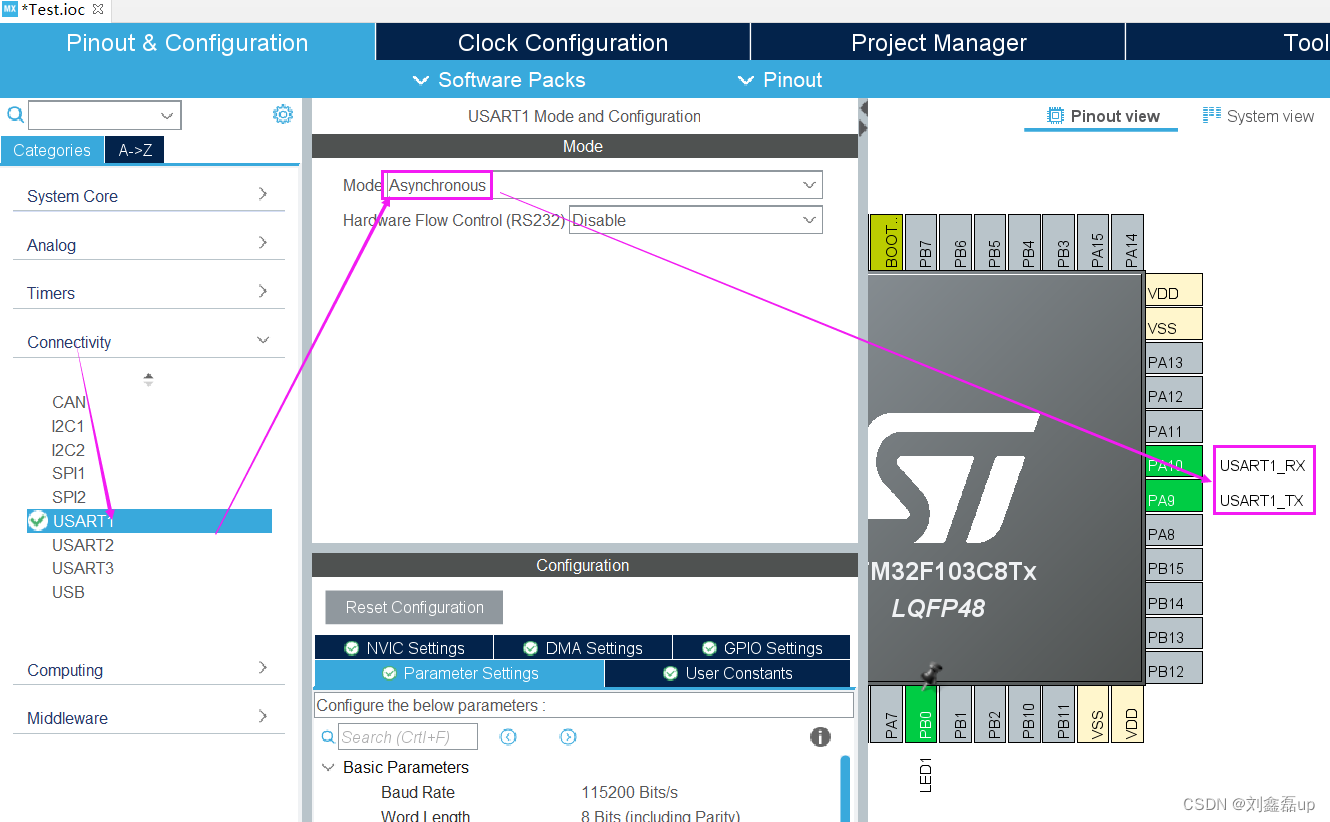The width and height of the screenshot is (1330, 822).
Task: Select USART3 peripheral
Action: pyautogui.click(x=83, y=568)
